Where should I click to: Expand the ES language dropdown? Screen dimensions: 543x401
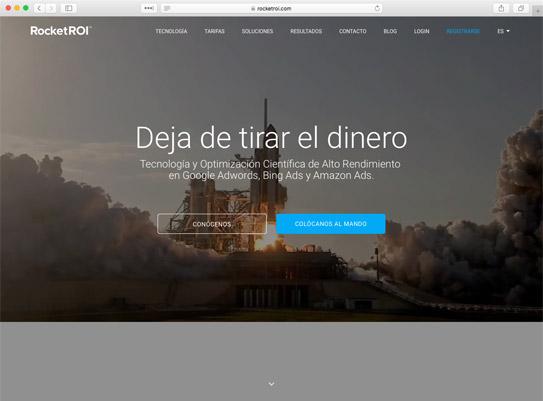504,31
